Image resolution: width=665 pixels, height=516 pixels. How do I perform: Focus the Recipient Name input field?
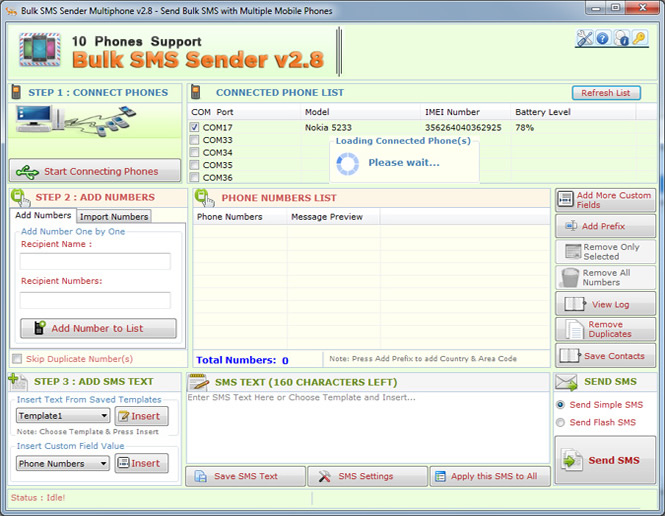[95, 261]
